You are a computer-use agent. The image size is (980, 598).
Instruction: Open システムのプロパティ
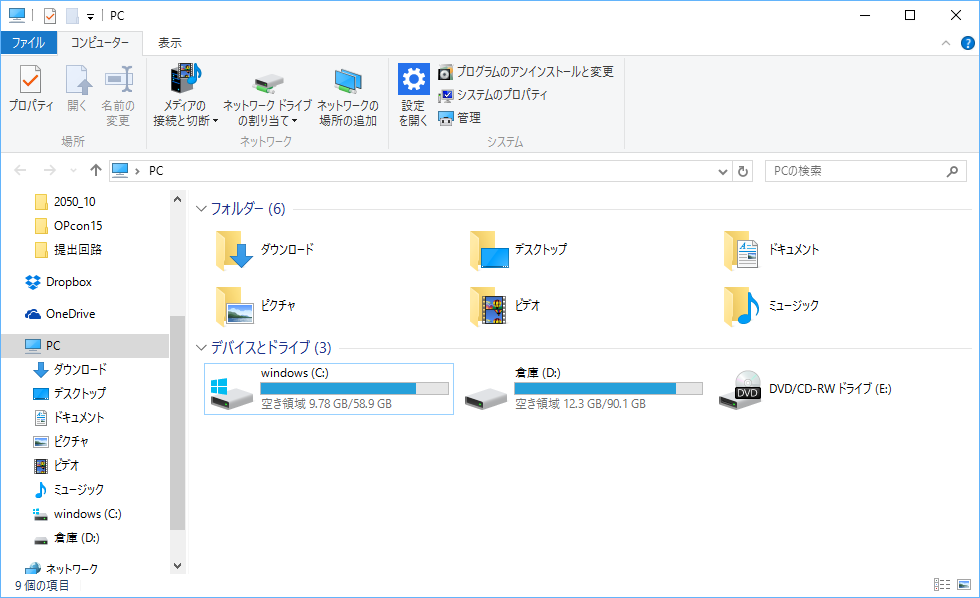tap(492, 95)
